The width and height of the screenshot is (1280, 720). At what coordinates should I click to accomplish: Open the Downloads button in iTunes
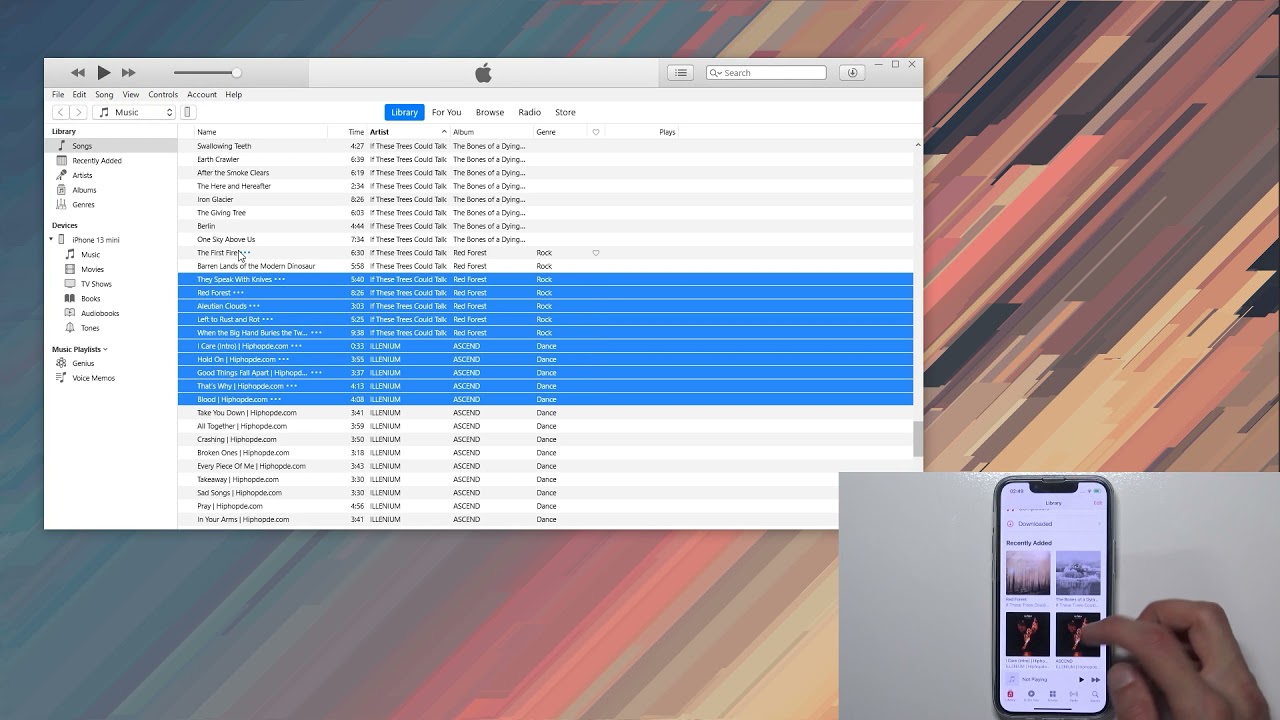point(852,73)
